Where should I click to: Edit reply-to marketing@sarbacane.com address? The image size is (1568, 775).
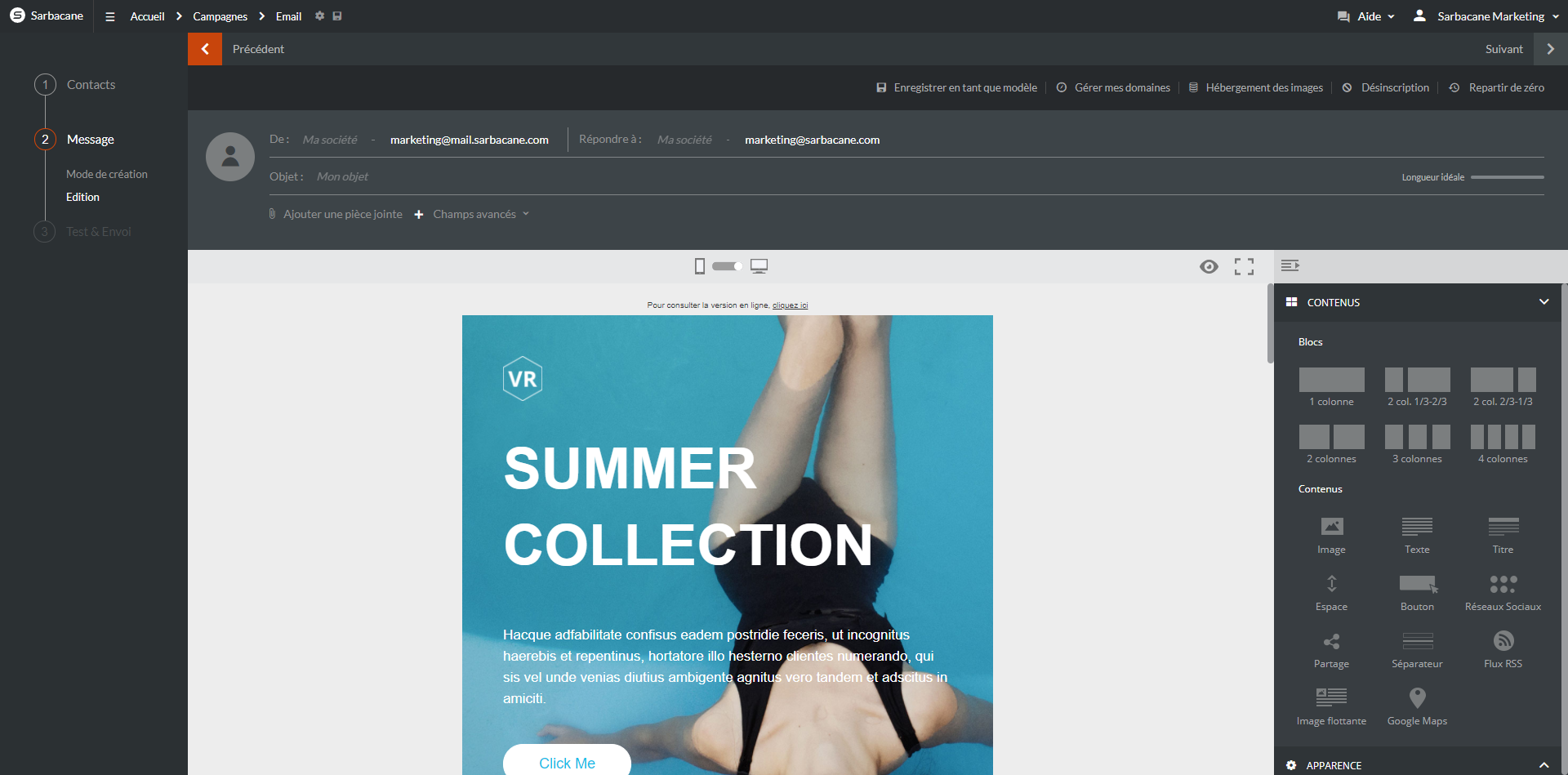pos(812,140)
